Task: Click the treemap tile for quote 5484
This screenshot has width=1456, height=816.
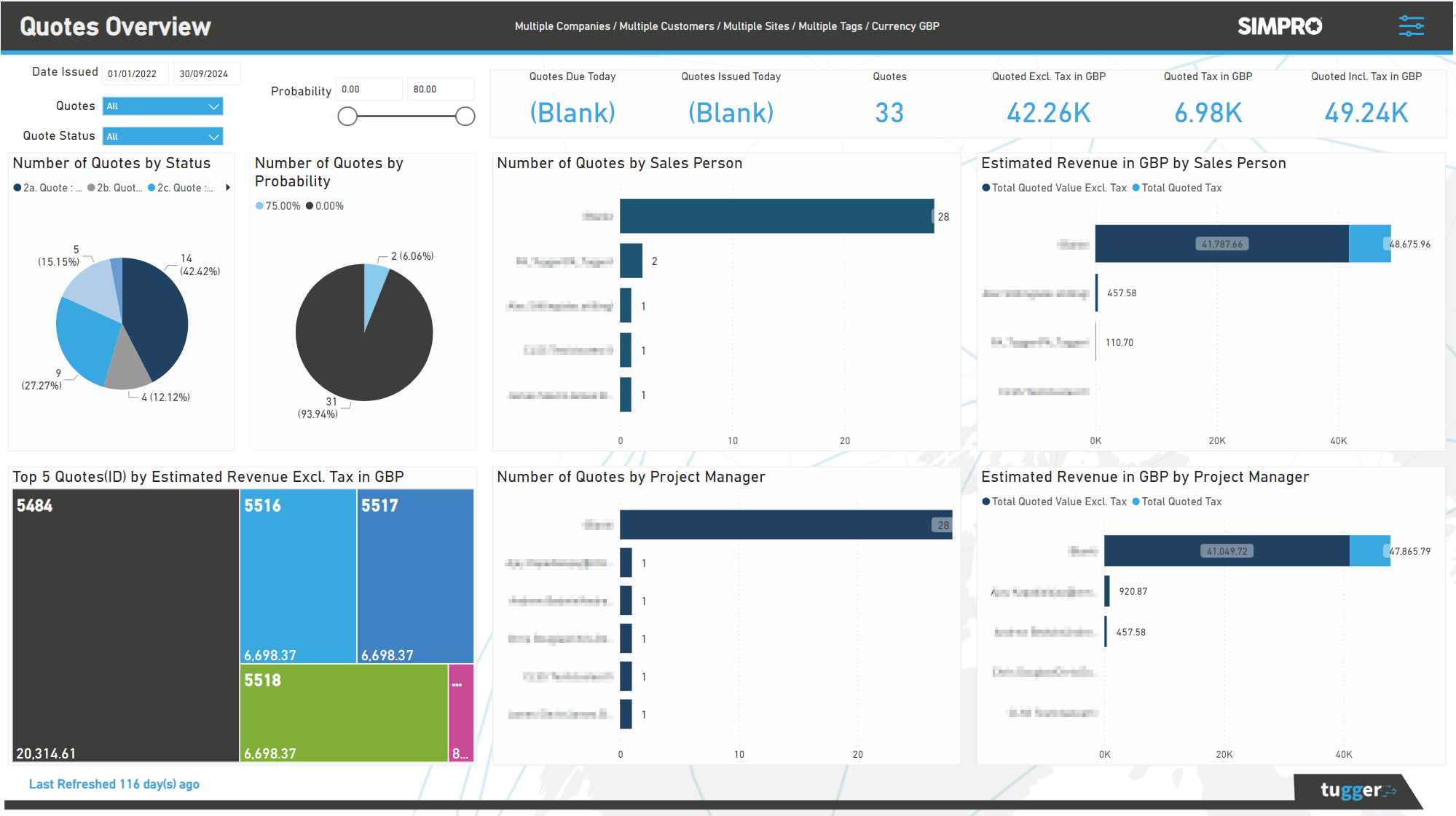Action: [126, 625]
